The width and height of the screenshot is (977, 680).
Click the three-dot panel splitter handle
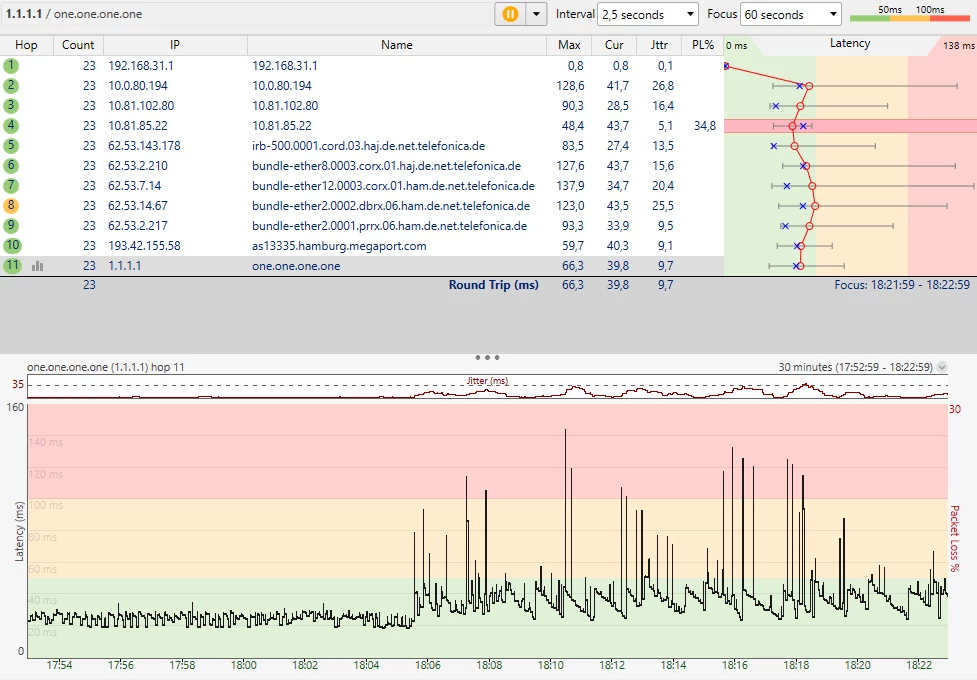pos(488,357)
